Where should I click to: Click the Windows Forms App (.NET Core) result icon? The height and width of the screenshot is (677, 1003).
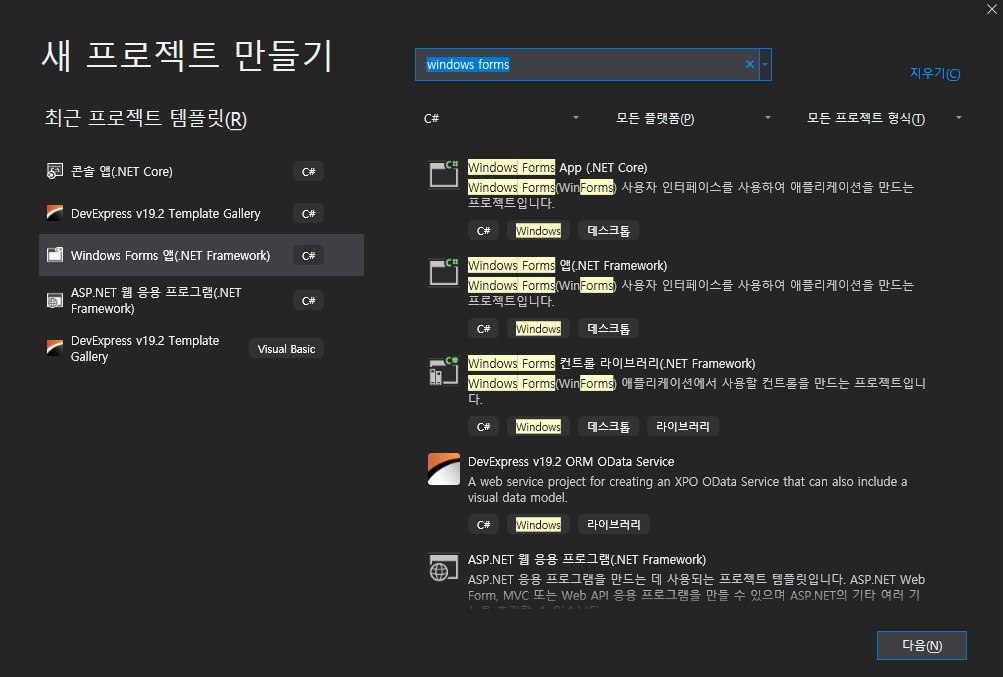tap(443, 174)
